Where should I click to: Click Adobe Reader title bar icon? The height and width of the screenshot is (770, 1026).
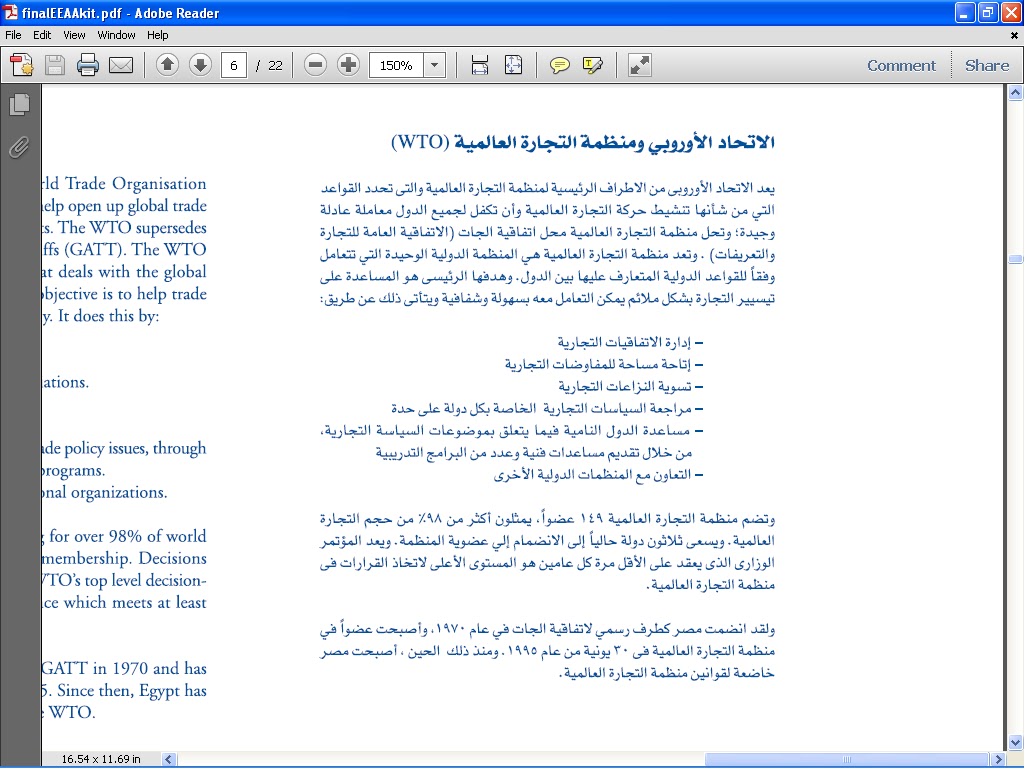[x=10, y=12]
